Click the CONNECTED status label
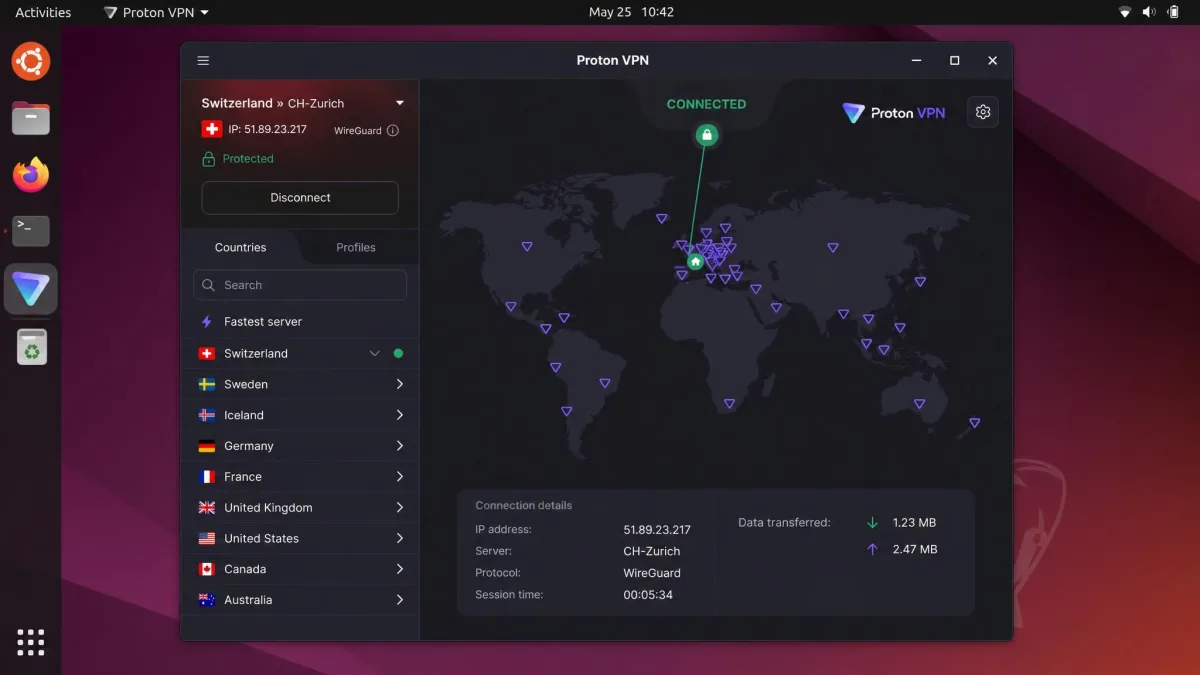This screenshot has height=675, width=1200. click(706, 104)
